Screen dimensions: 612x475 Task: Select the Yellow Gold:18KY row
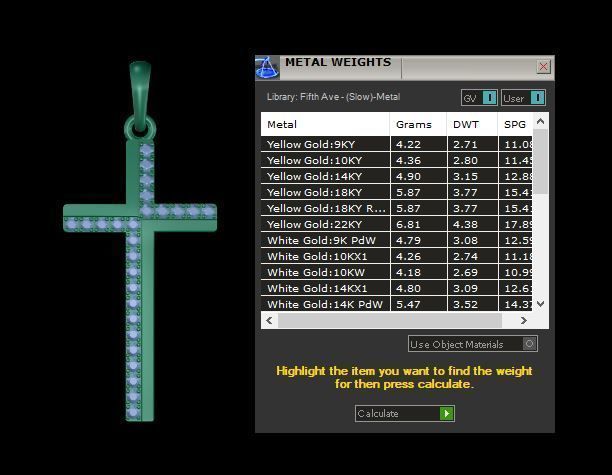click(397, 192)
